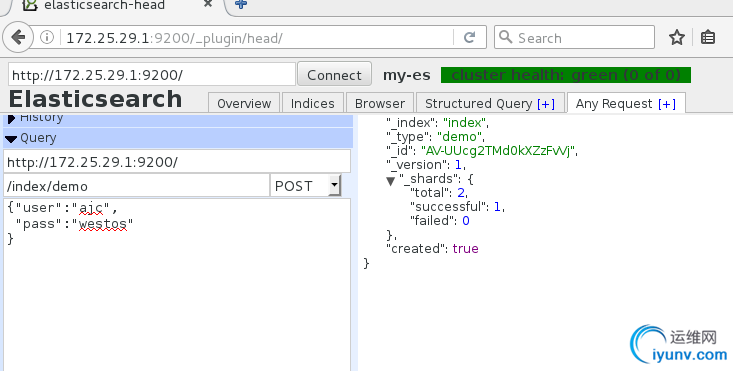Add new Any Request tab via [+]
Viewport: 733px width, 371px height.
tap(667, 104)
